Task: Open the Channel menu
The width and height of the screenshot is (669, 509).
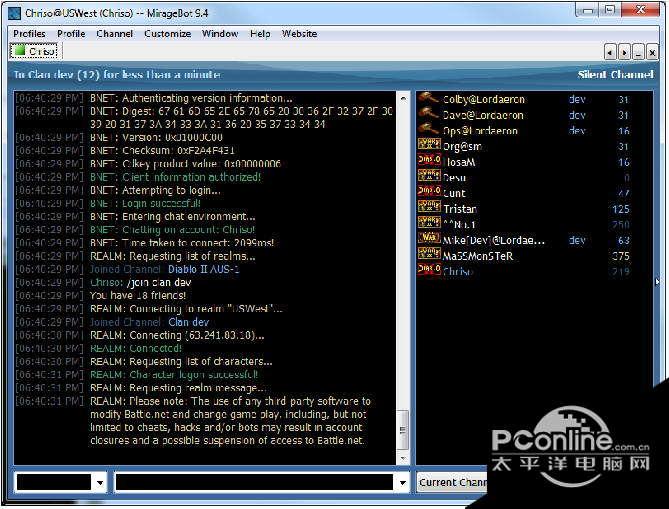Action: [114, 34]
